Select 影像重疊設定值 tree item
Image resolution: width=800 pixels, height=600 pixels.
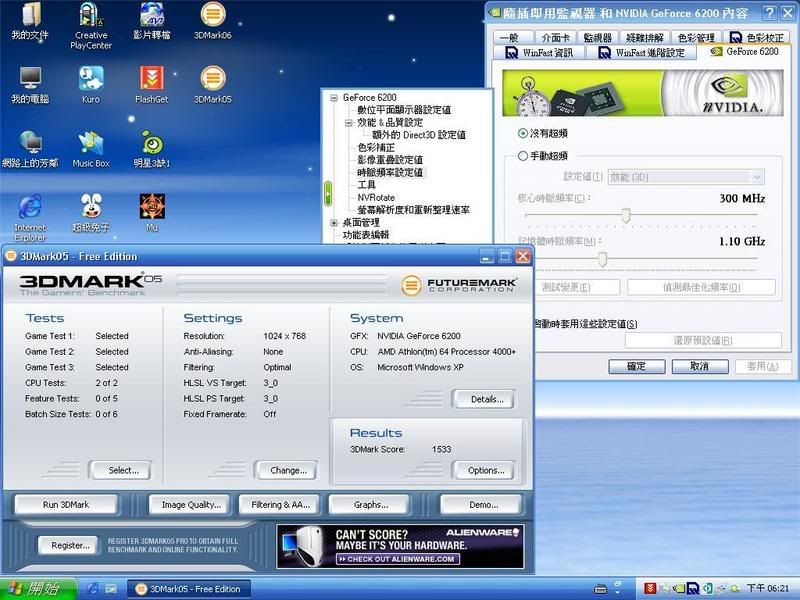click(390, 160)
